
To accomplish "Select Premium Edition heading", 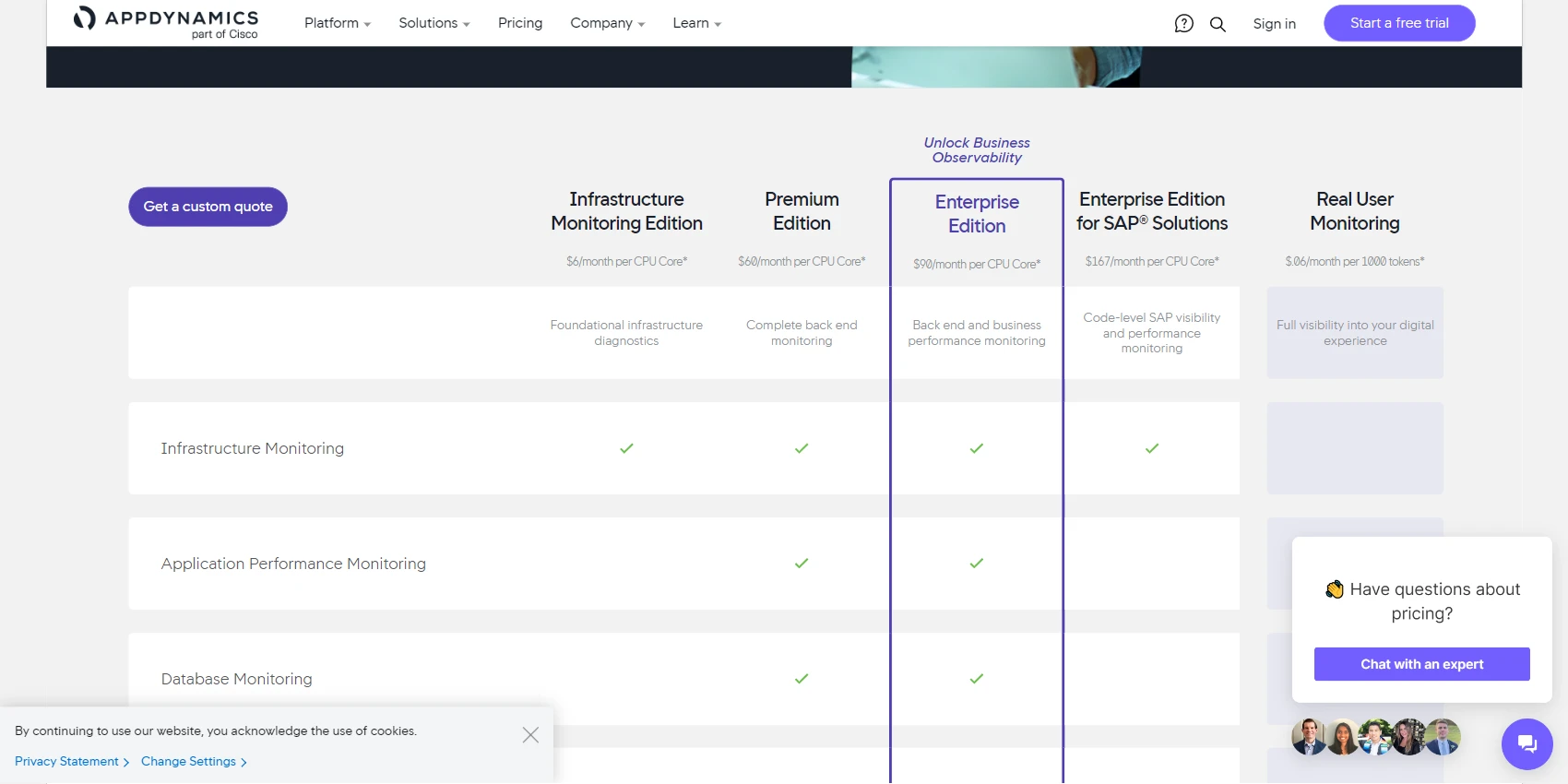I will [x=802, y=211].
